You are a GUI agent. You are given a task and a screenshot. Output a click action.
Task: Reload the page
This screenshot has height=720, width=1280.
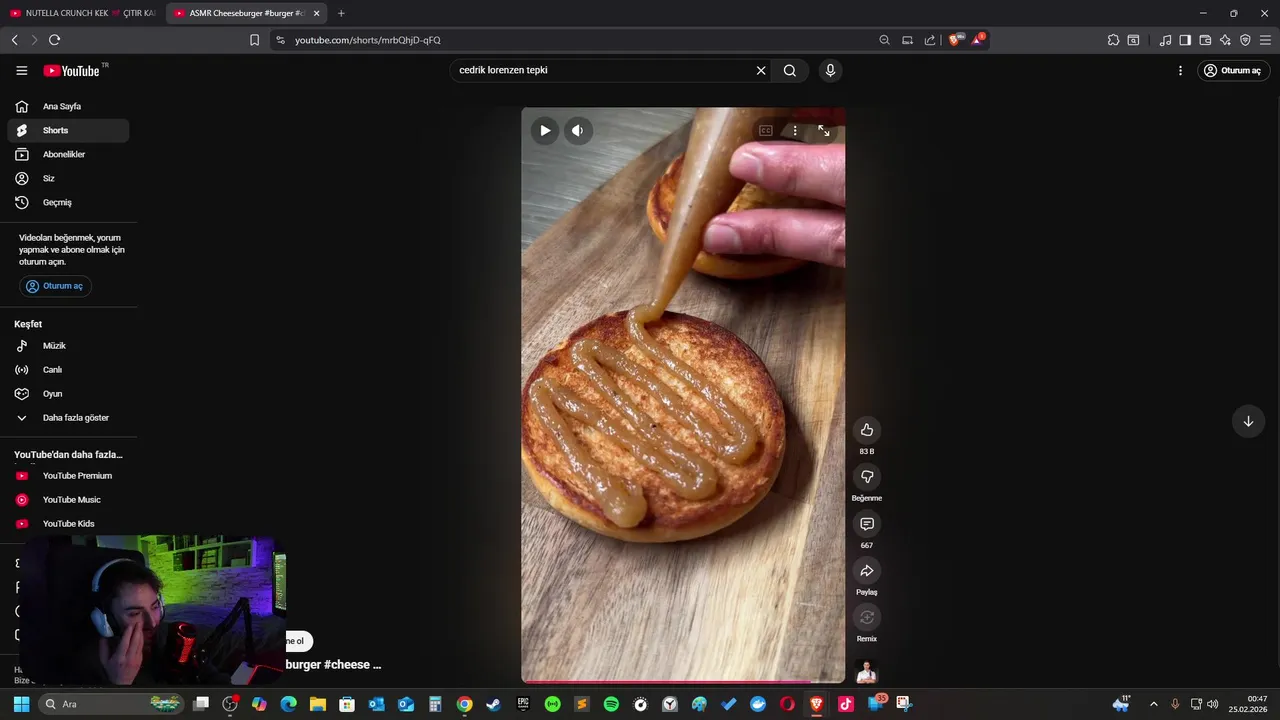[54, 40]
